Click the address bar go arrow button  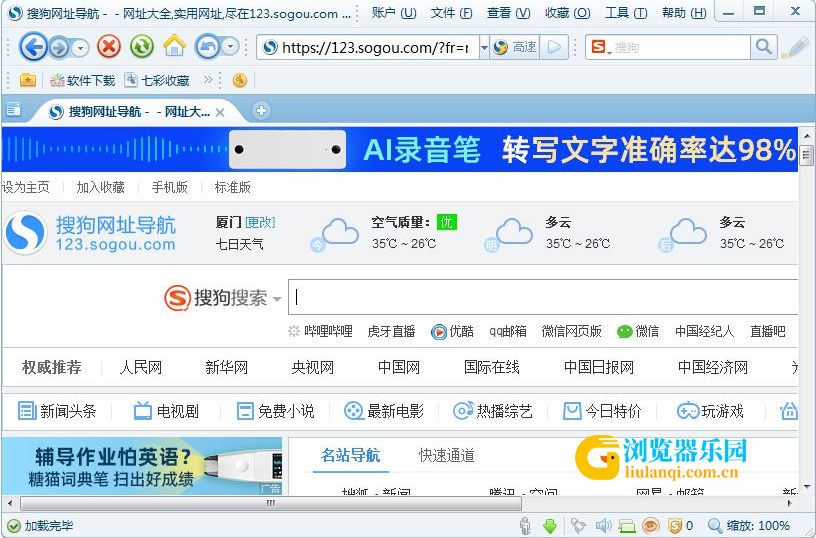click(x=555, y=47)
